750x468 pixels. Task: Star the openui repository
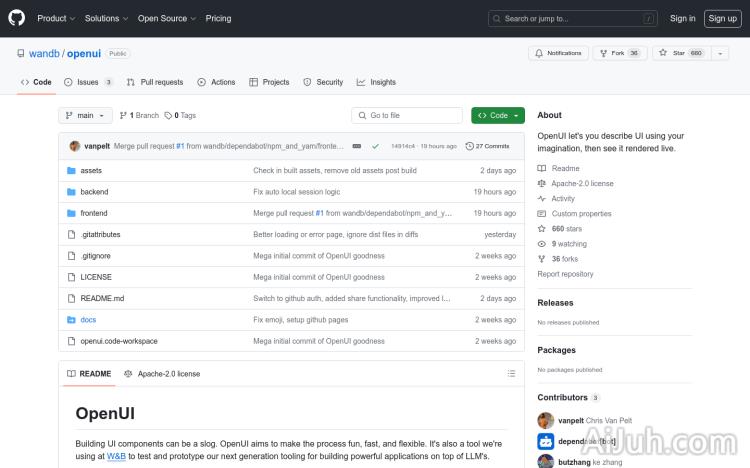(x=682, y=53)
